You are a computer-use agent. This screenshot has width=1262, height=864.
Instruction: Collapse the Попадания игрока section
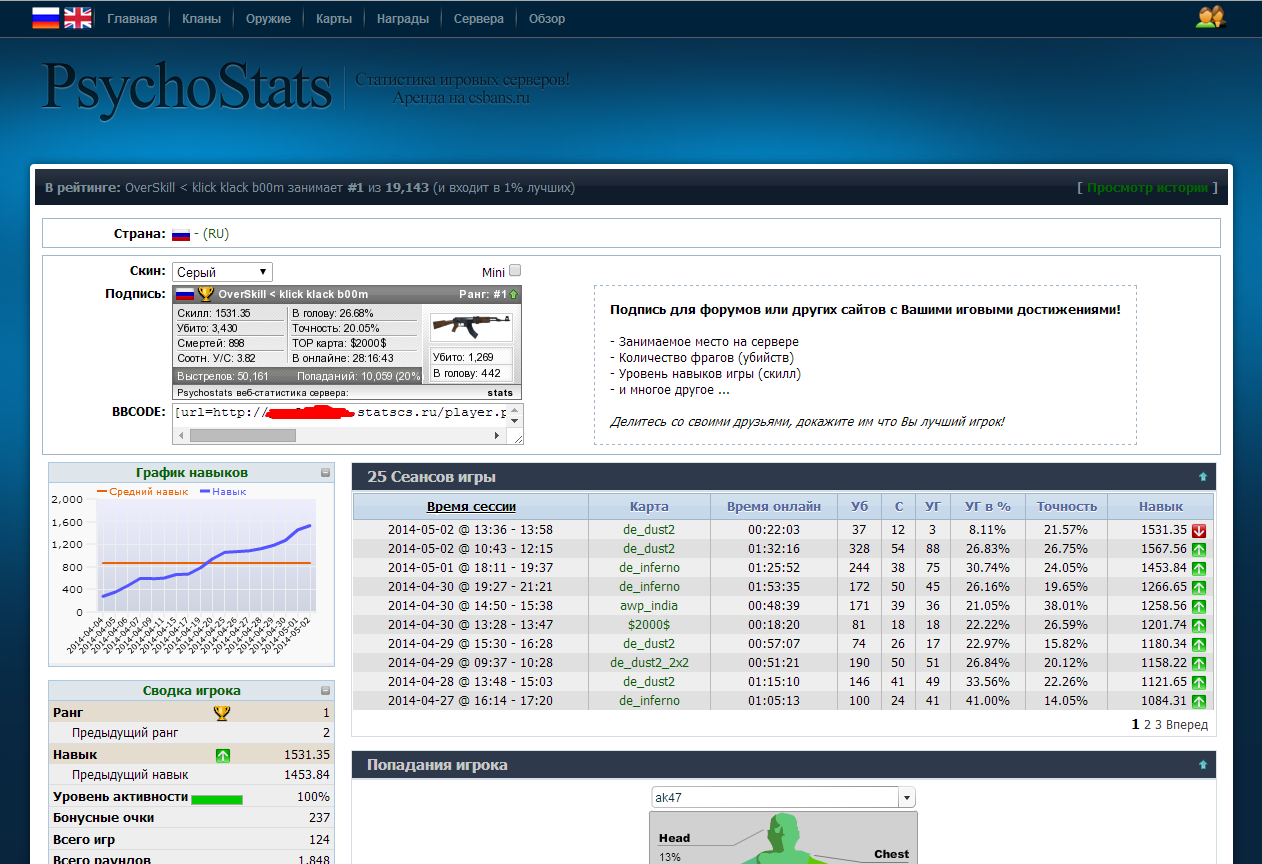(x=1203, y=765)
